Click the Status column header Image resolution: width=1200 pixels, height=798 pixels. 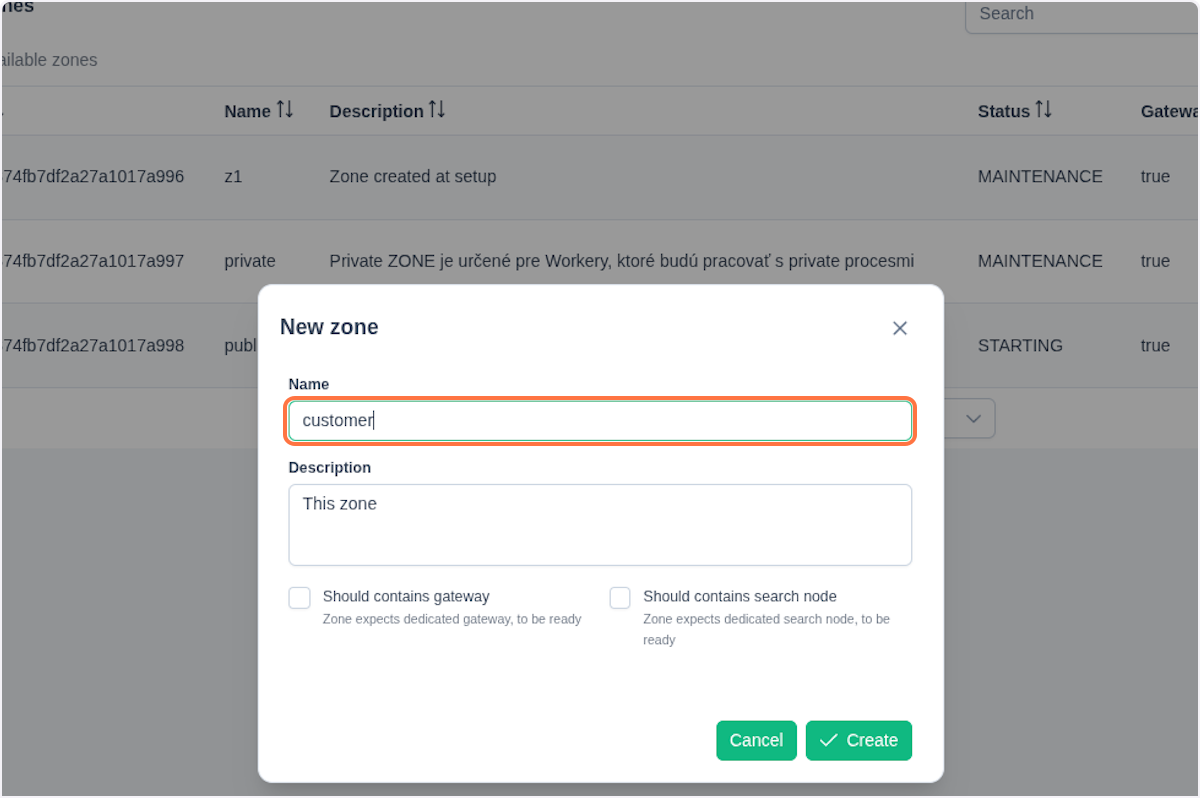tap(1003, 111)
